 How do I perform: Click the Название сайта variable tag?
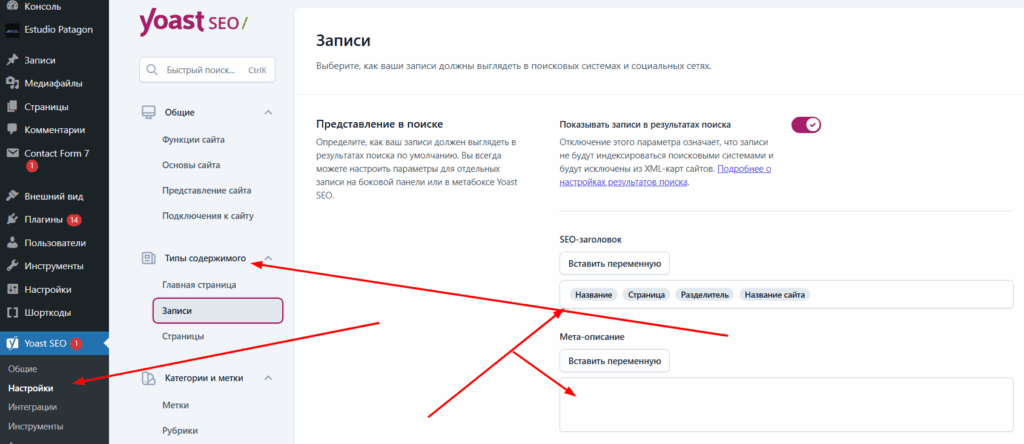click(775, 295)
